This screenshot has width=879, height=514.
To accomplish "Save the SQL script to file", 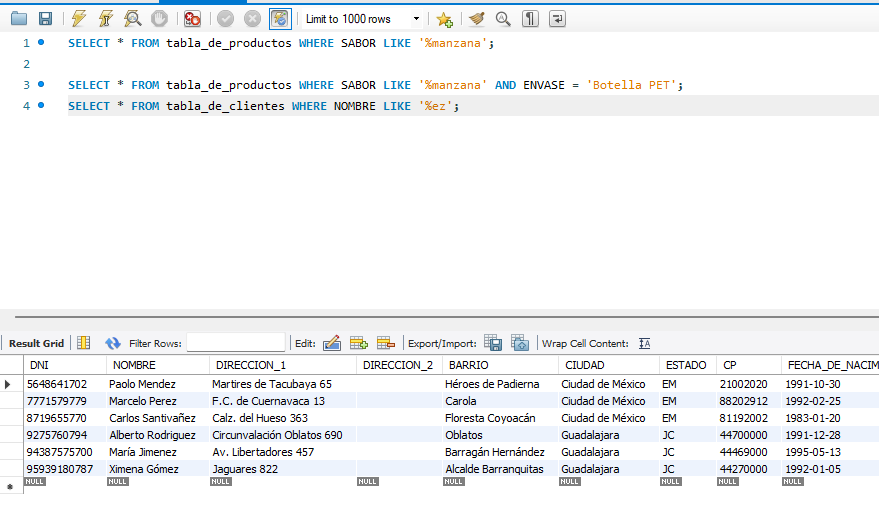I will click(x=45, y=19).
